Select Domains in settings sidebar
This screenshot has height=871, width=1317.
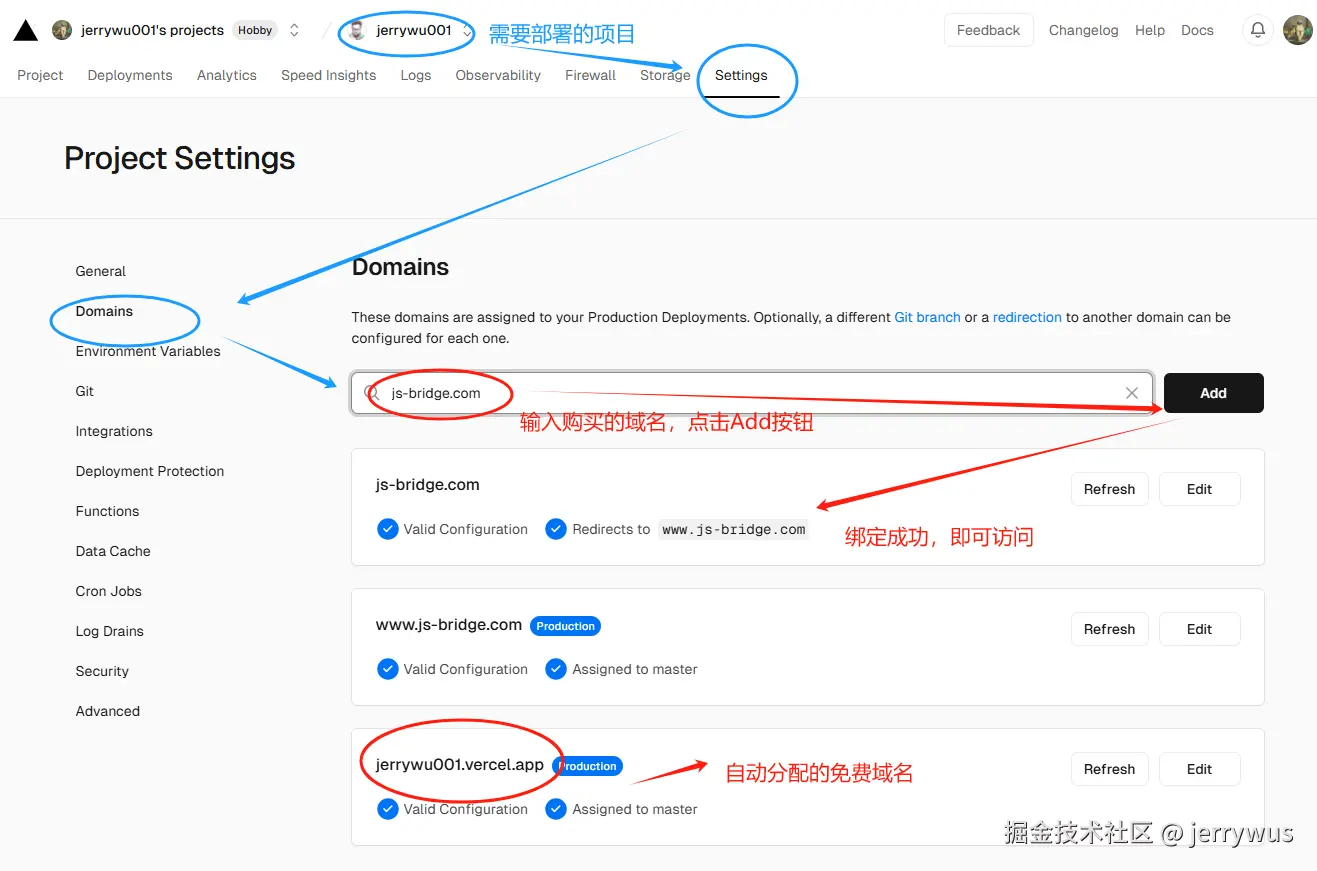[x=104, y=311]
